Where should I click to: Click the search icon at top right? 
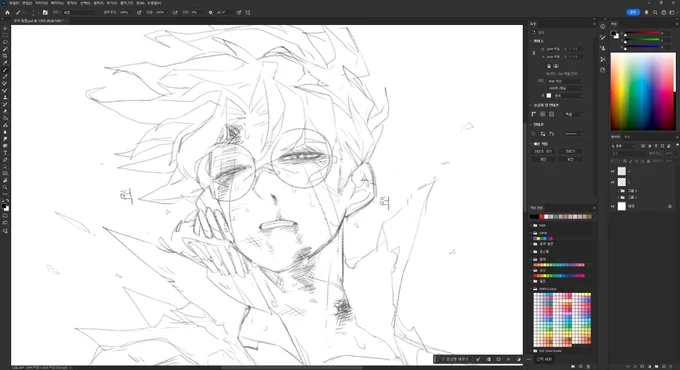click(x=655, y=13)
